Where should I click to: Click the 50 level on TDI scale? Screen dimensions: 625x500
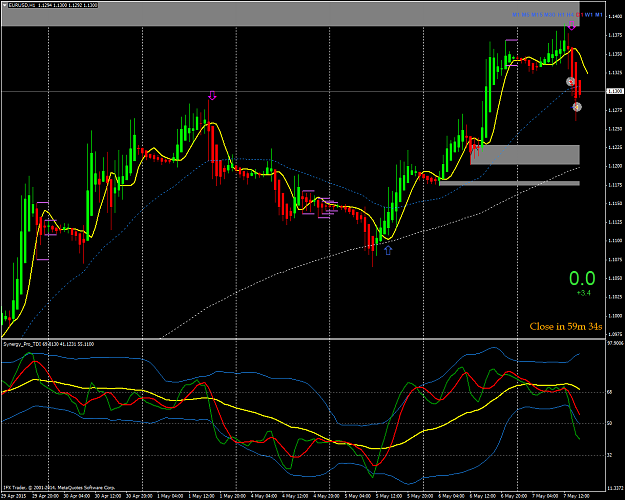tap(609, 423)
